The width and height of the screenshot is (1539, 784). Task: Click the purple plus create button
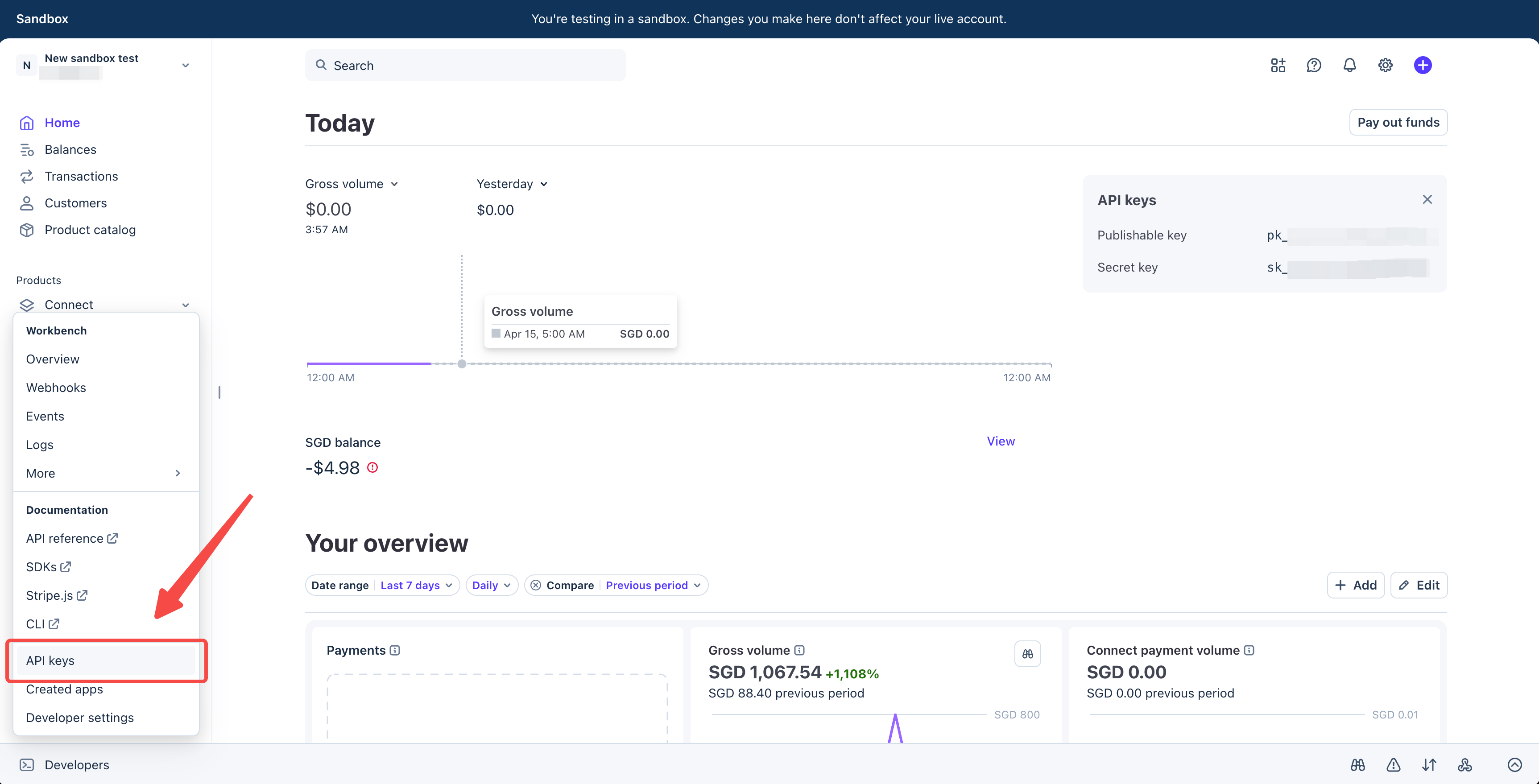(x=1423, y=65)
